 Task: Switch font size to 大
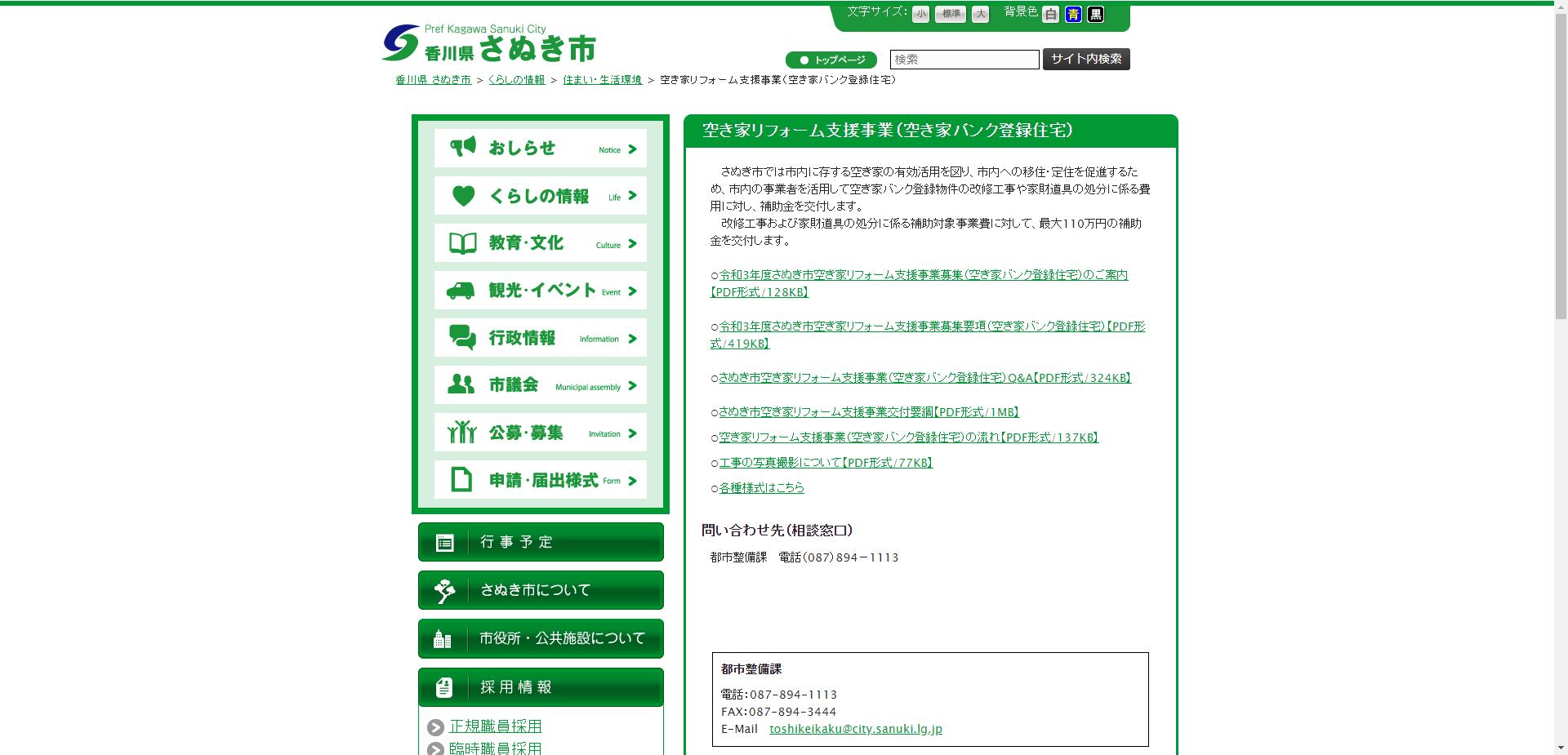pos(979,14)
